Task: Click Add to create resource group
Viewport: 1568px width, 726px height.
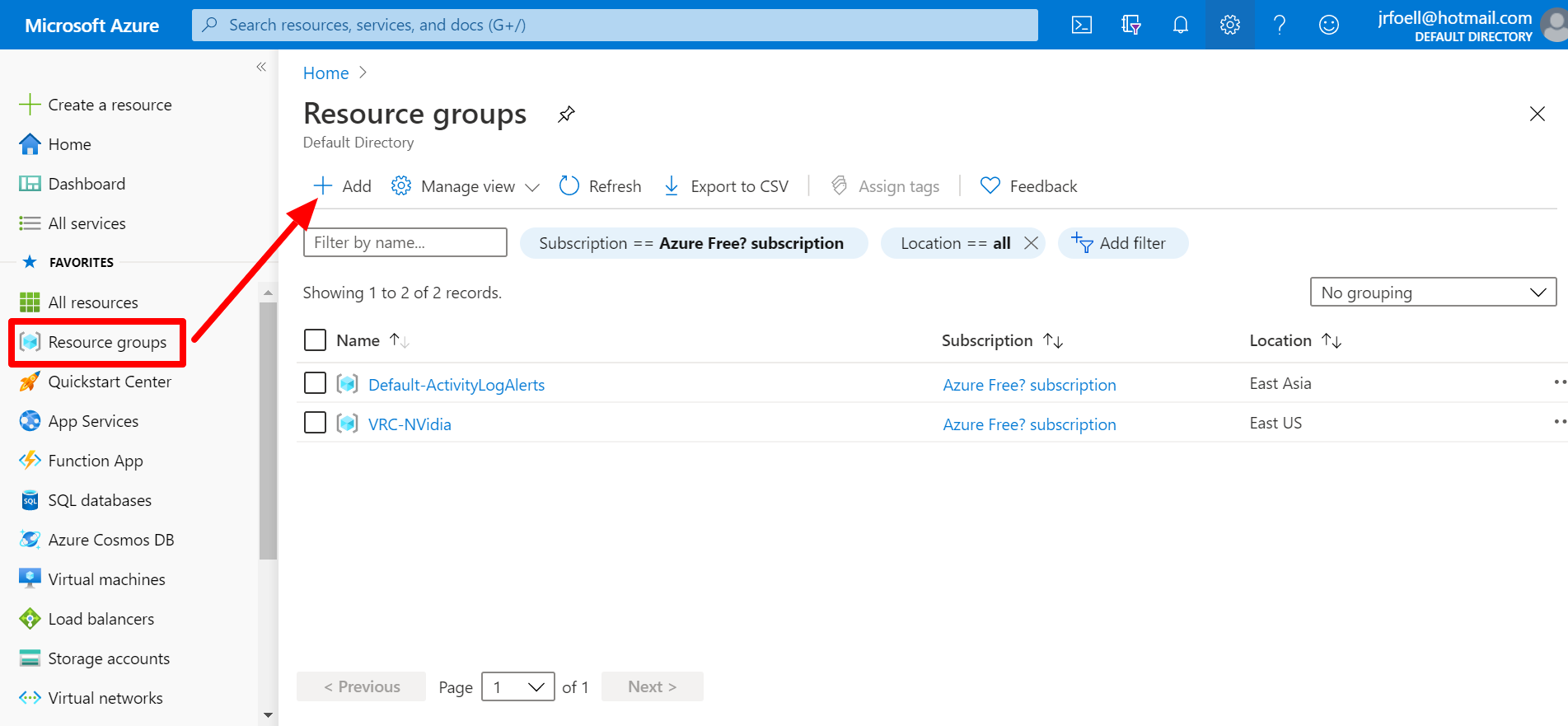Action: [x=342, y=186]
